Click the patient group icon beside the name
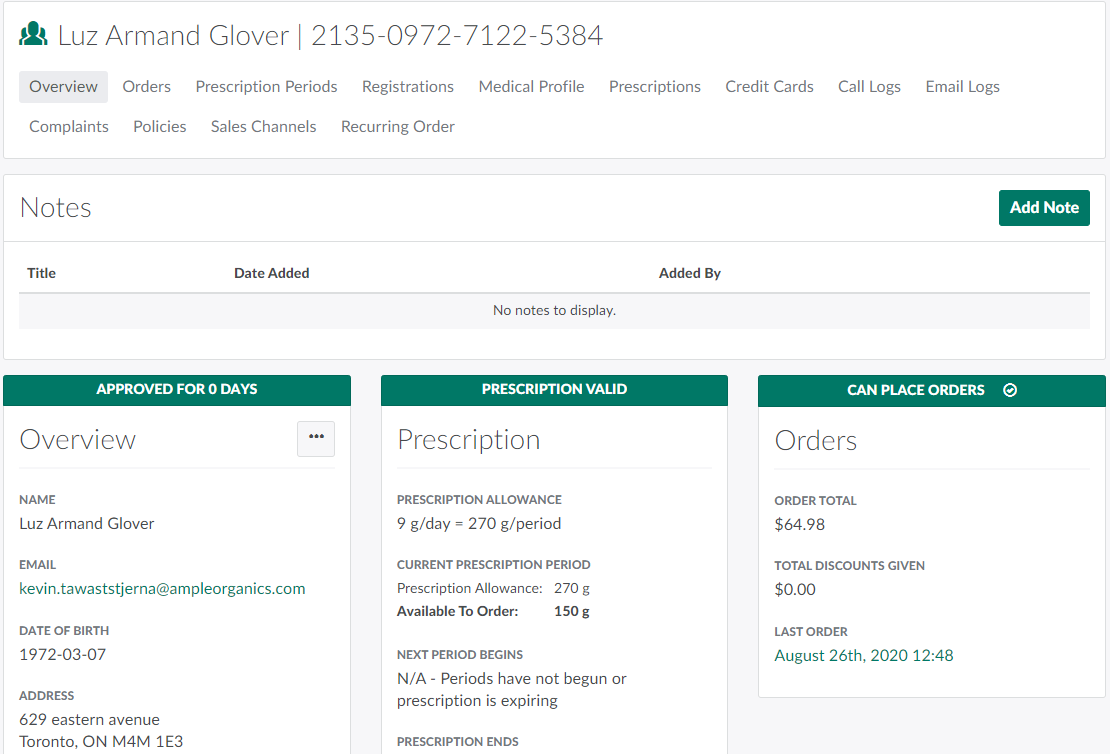This screenshot has width=1110, height=754. coord(34,35)
